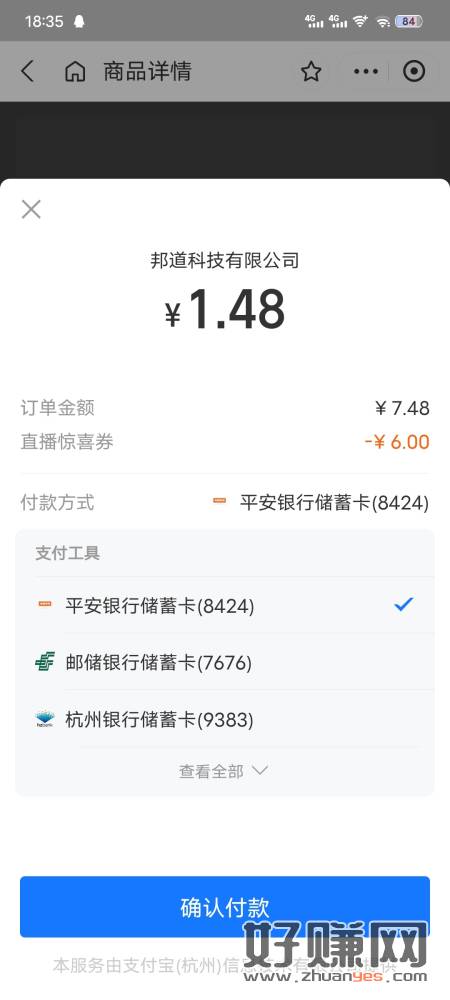
Task: Tap the Hangzhou Bank logo
Action: (x=45, y=720)
